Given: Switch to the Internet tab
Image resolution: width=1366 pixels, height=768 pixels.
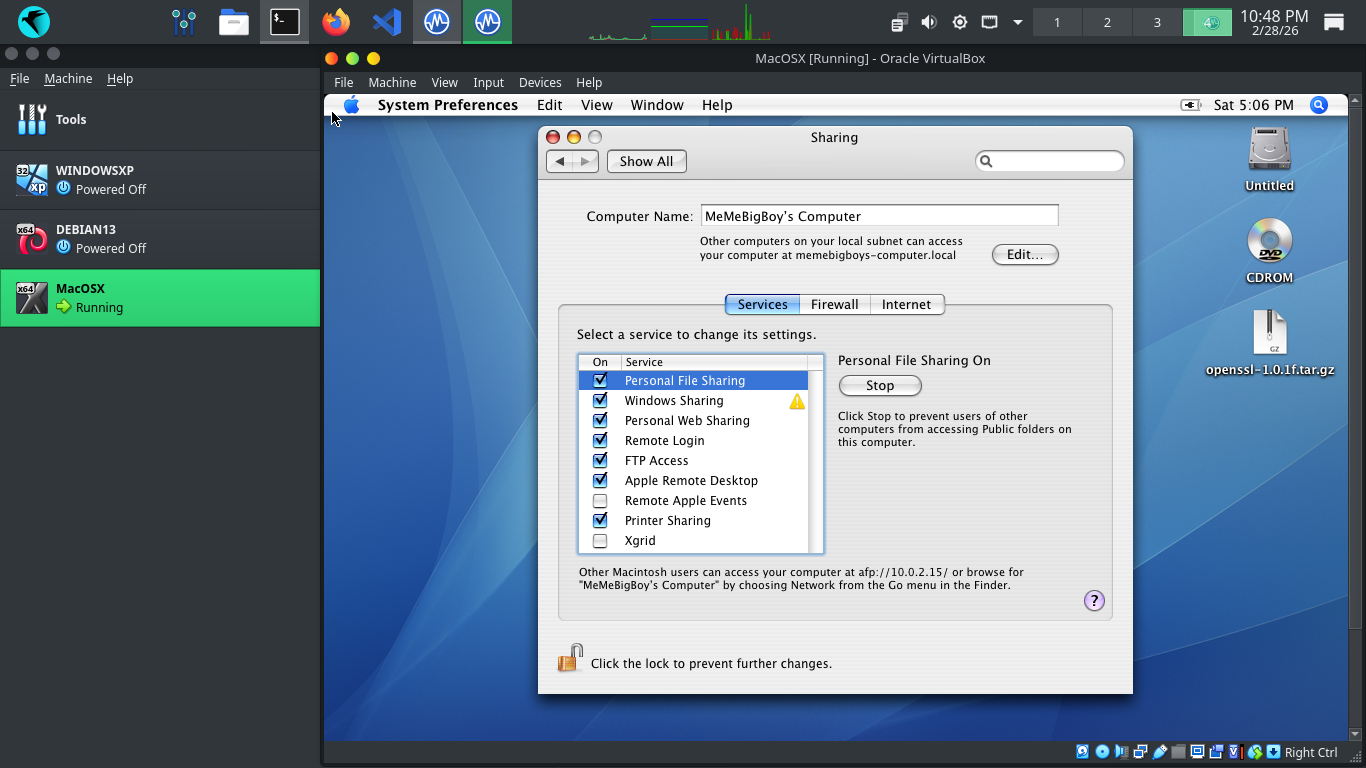Looking at the screenshot, I should (906, 304).
